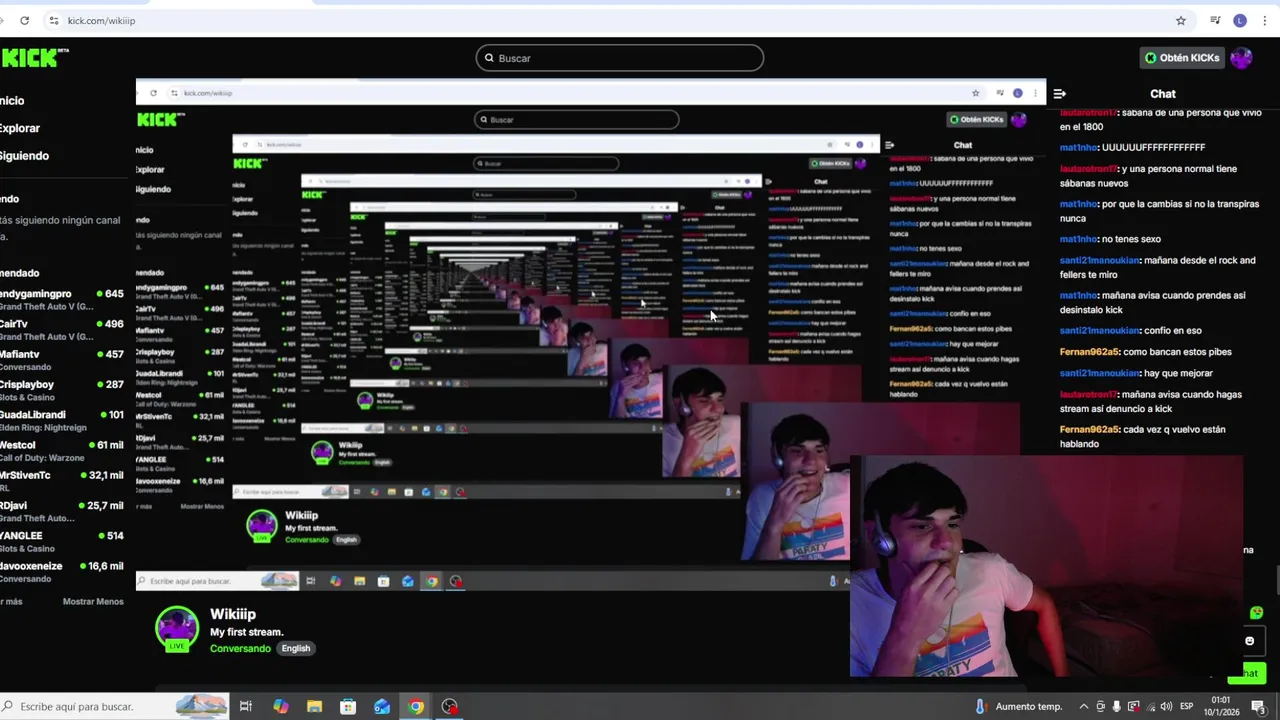Viewport: 1280px width, 720px height.
Task: Open recommended channel MrStivenTc
Action: point(62,481)
